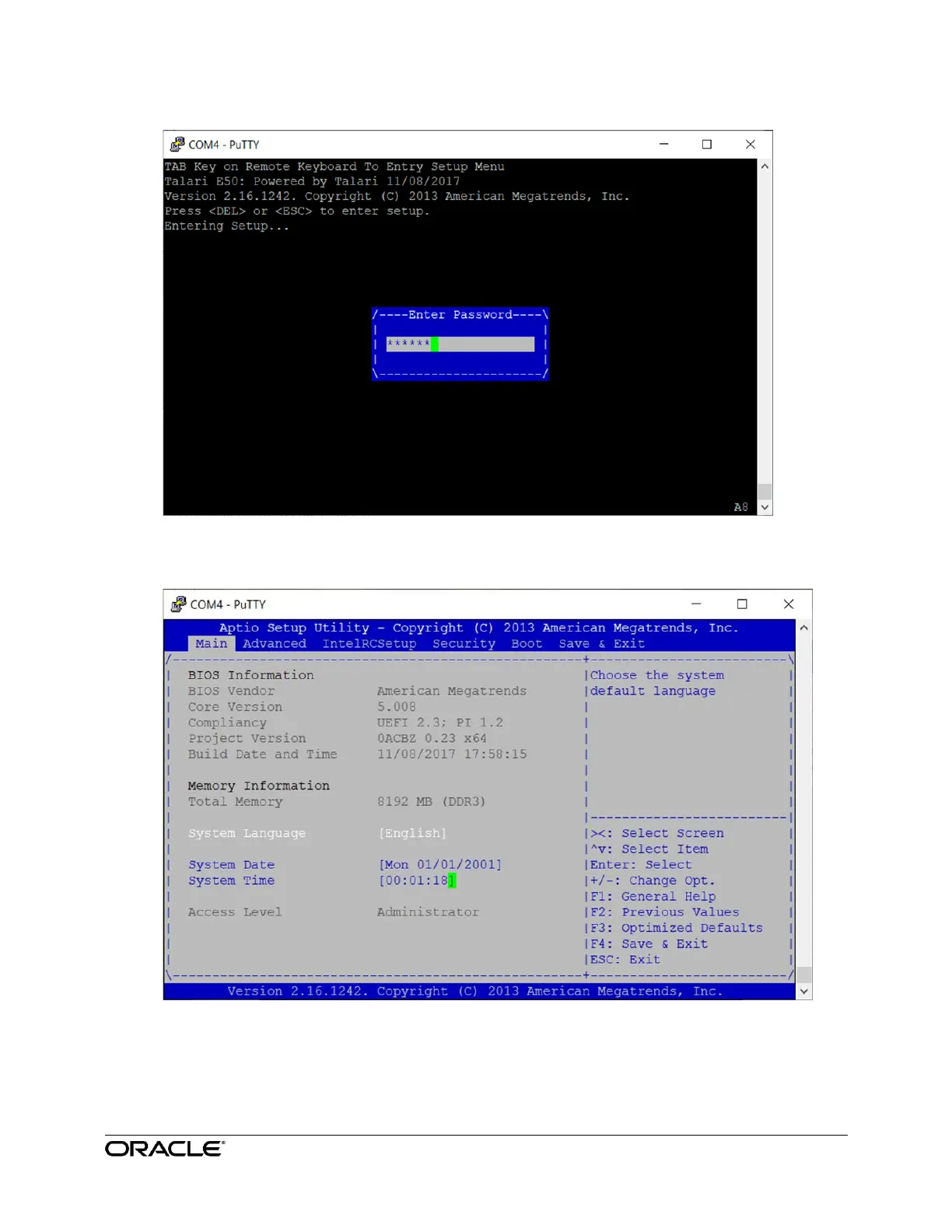Screen dimensions: 952x1232
Task: Click the Administrator access value
Action: [x=428, y=912]
